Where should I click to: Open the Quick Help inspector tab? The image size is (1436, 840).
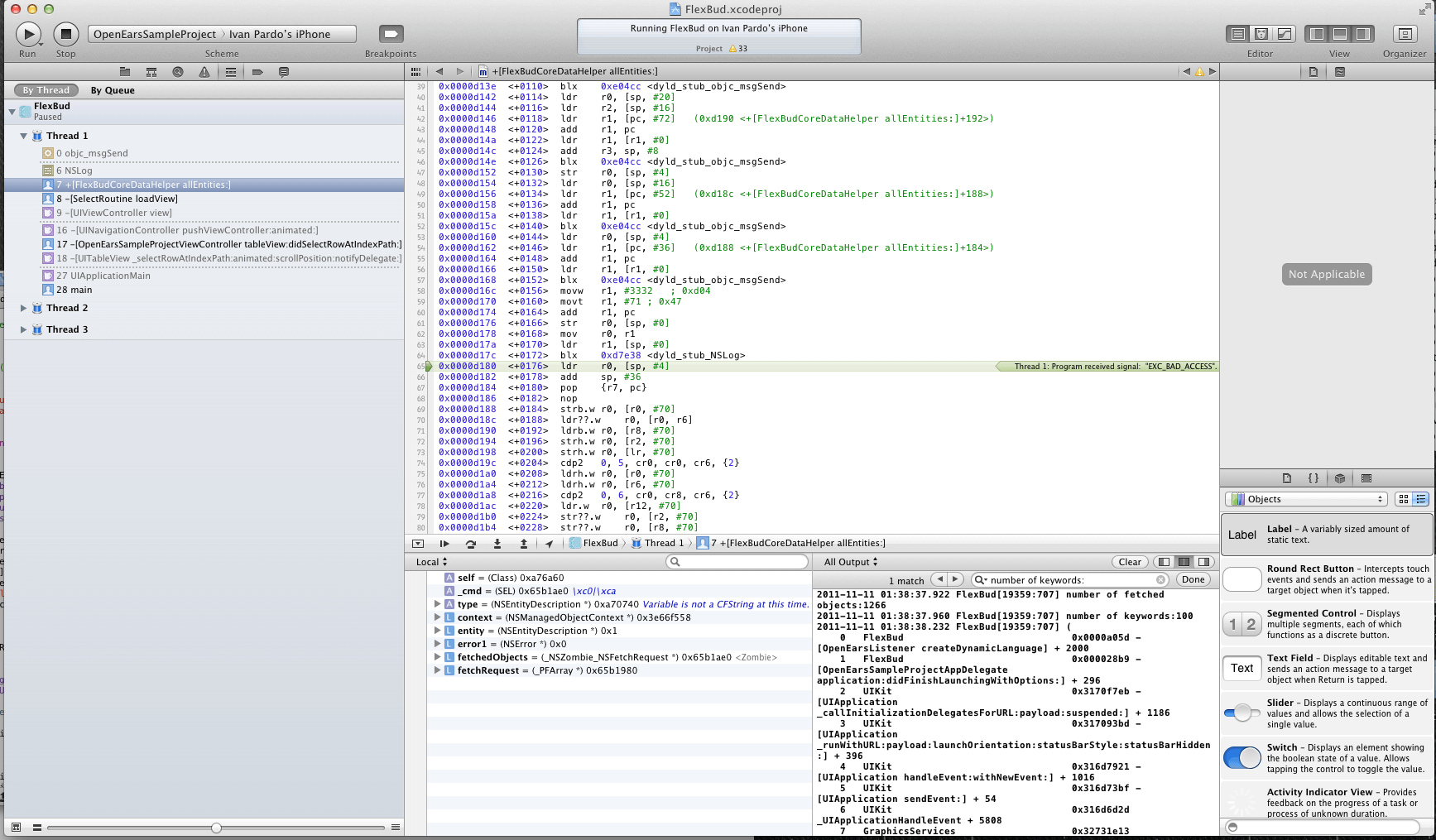coord(1340,72)
